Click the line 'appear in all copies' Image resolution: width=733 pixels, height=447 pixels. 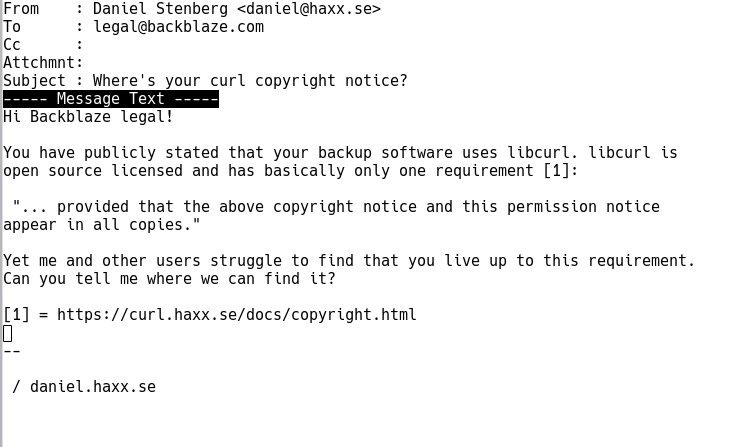coord(101,224)
